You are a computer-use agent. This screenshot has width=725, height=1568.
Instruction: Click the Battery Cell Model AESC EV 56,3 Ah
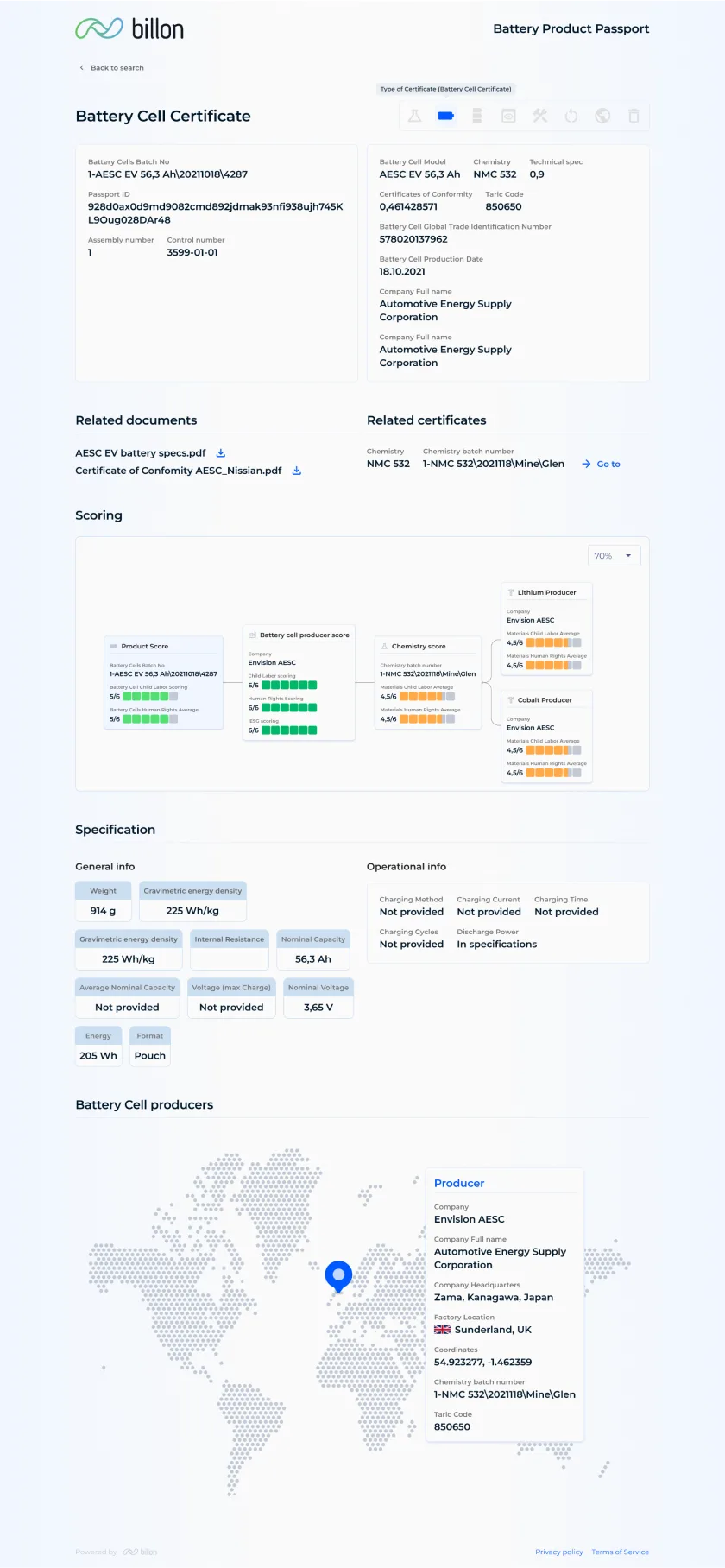click(x=419, y=174)
